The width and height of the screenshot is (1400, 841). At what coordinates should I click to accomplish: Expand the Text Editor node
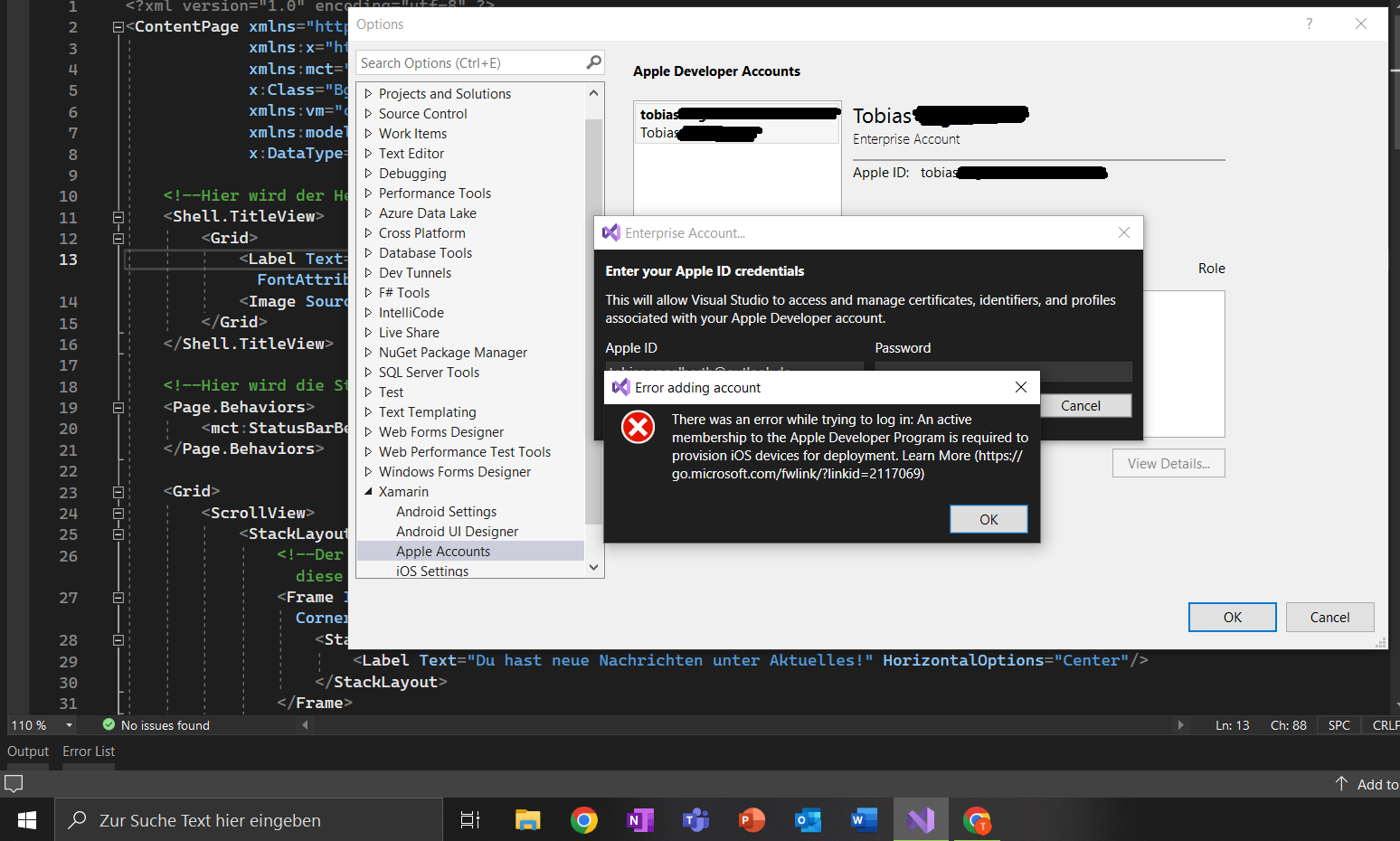369,154
